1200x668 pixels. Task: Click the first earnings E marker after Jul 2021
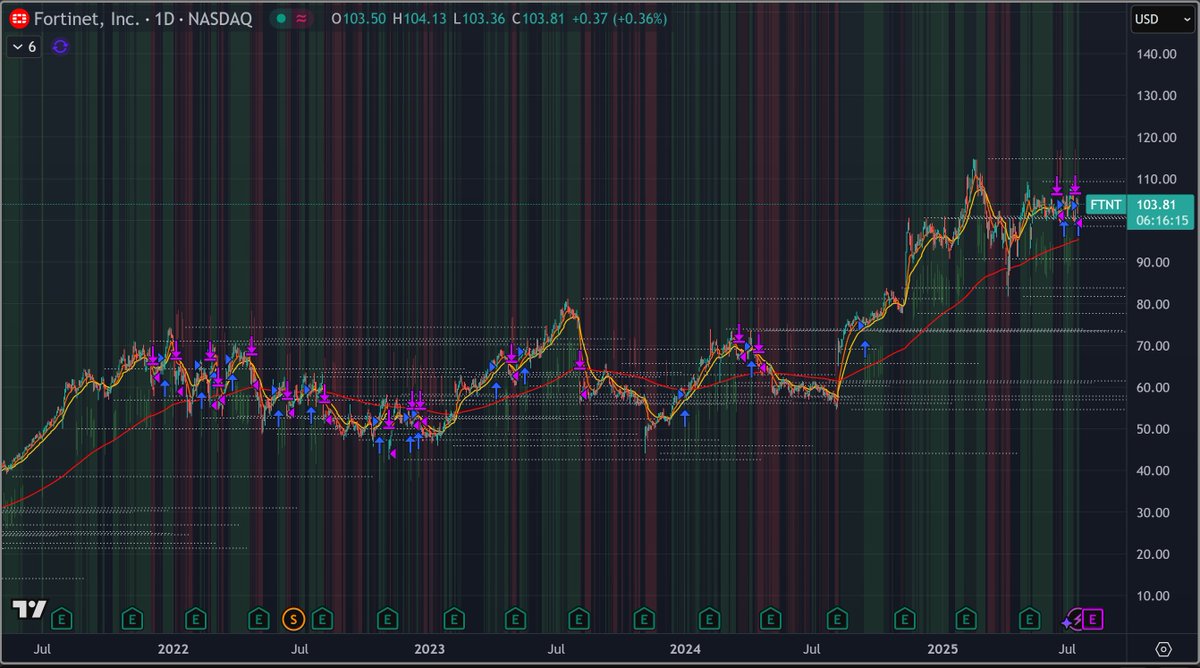(x=62, y=619)
